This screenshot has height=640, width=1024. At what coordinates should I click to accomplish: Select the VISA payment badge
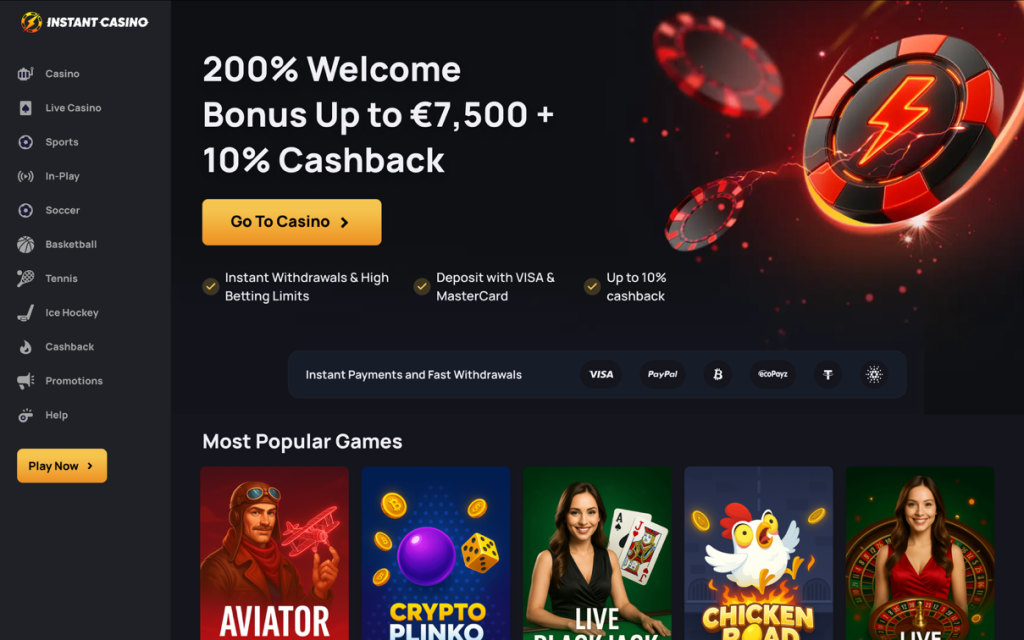pyautogui.click(x=601, y=374)
